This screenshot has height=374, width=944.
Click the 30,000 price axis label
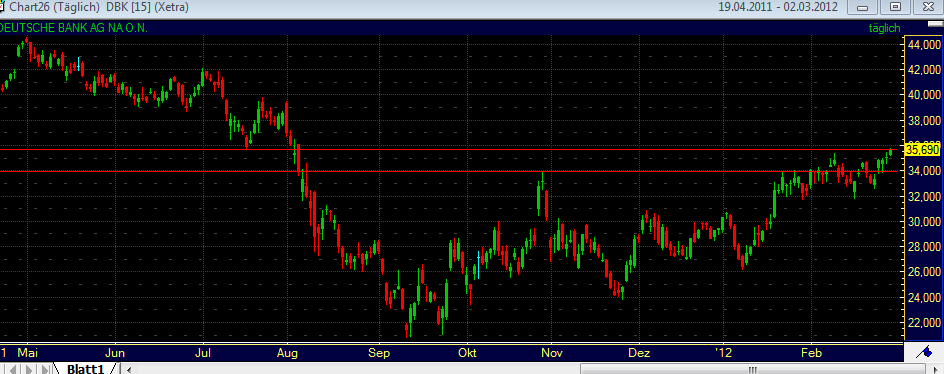pos(924,222)
